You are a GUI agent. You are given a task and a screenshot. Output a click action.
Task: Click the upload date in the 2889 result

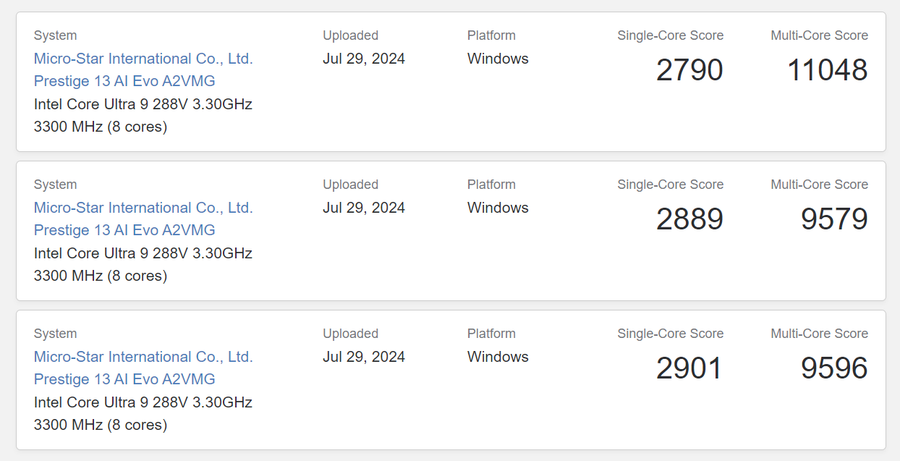363,208
